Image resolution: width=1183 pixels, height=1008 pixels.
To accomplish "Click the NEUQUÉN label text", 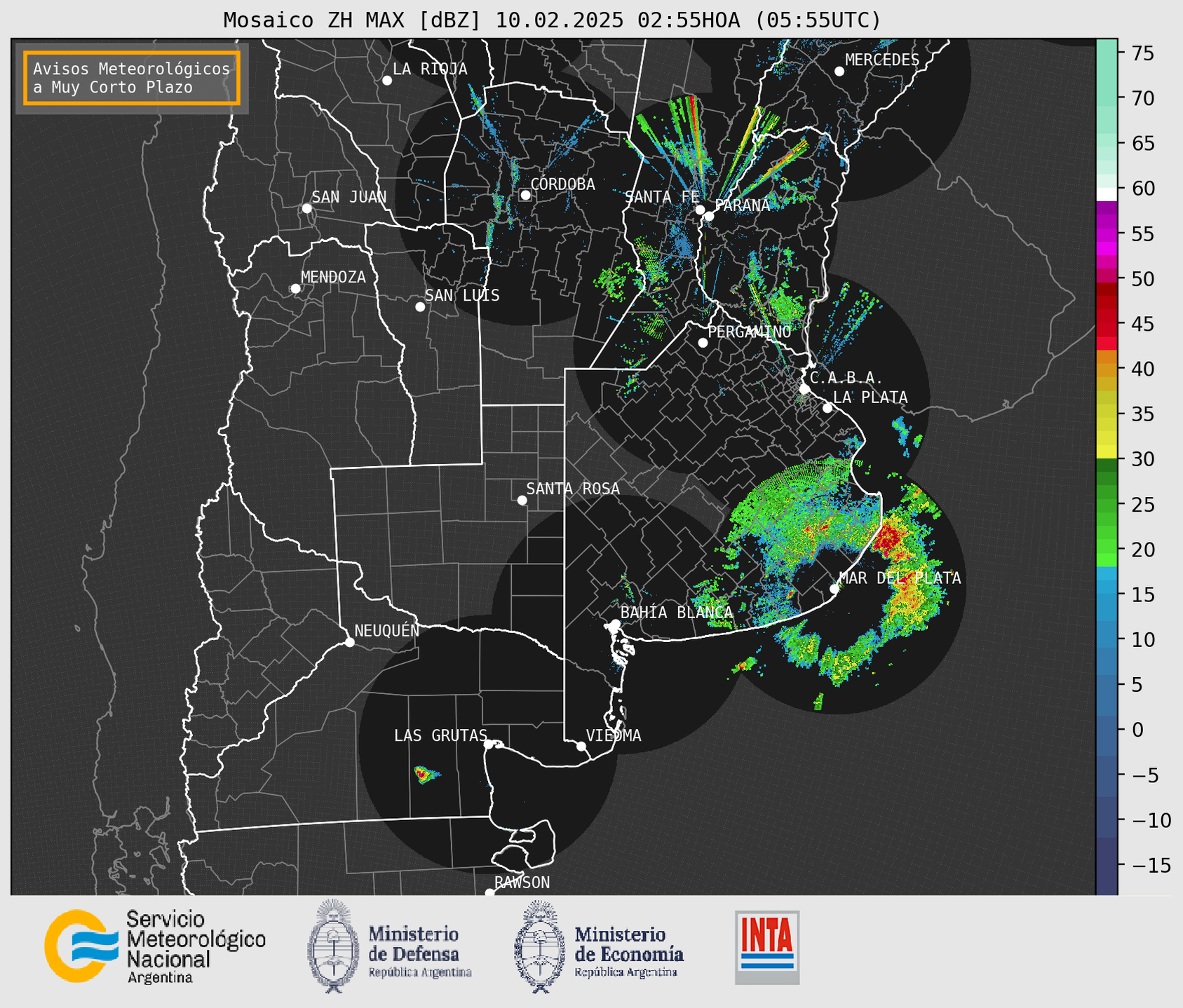I will (x=386, y=630).
